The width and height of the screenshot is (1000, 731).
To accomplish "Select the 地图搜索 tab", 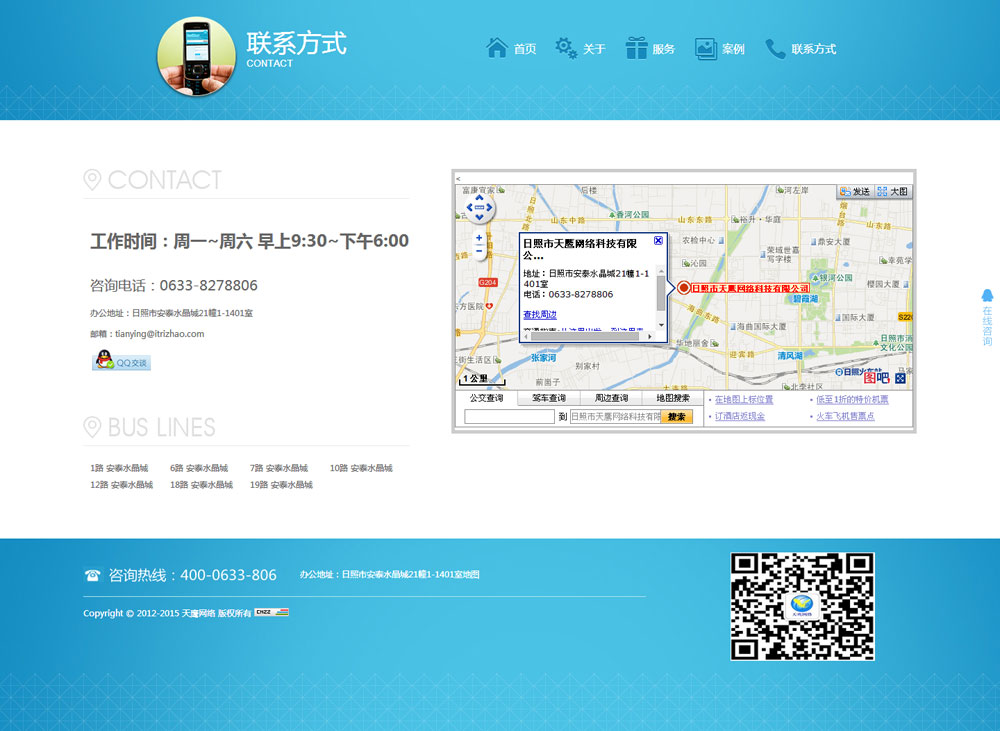I will coord(673,398).
